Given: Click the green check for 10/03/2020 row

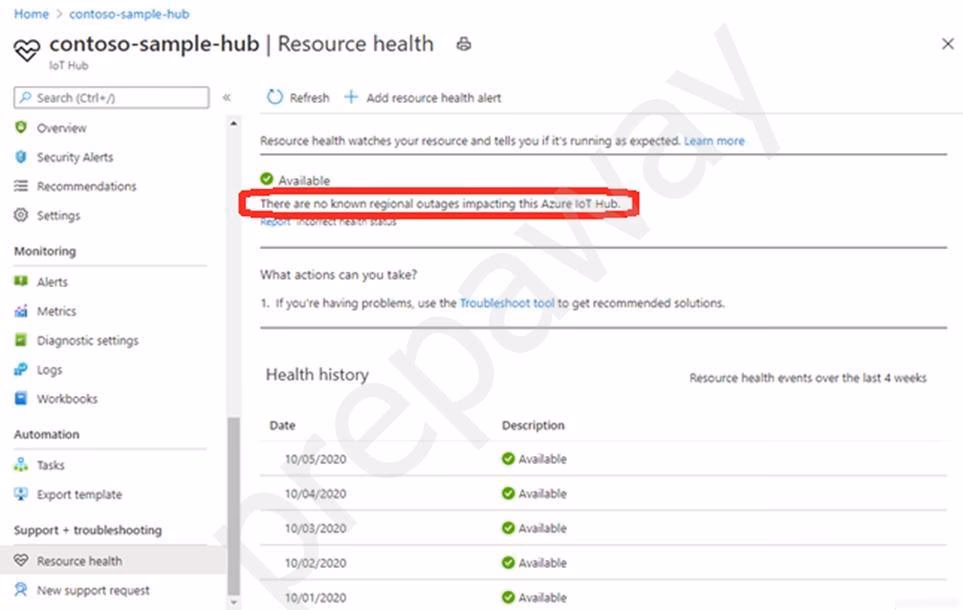Looking at the screenshot, I should 508,528.
